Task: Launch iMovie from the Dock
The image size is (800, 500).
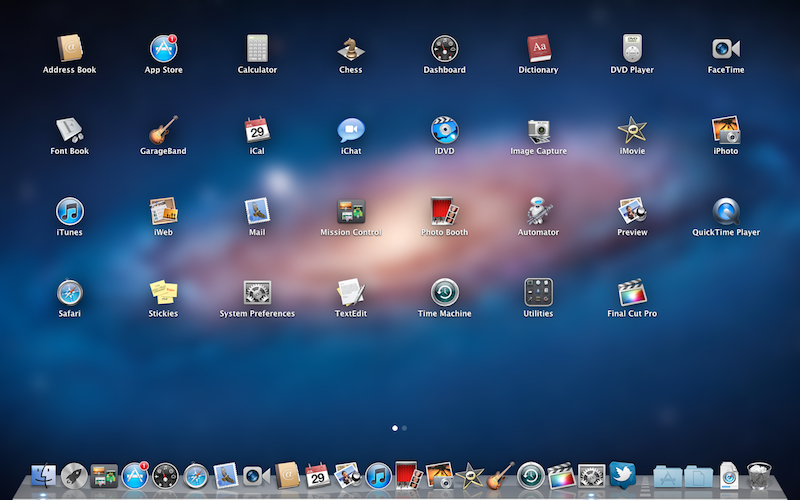Action: click(469, 476)
